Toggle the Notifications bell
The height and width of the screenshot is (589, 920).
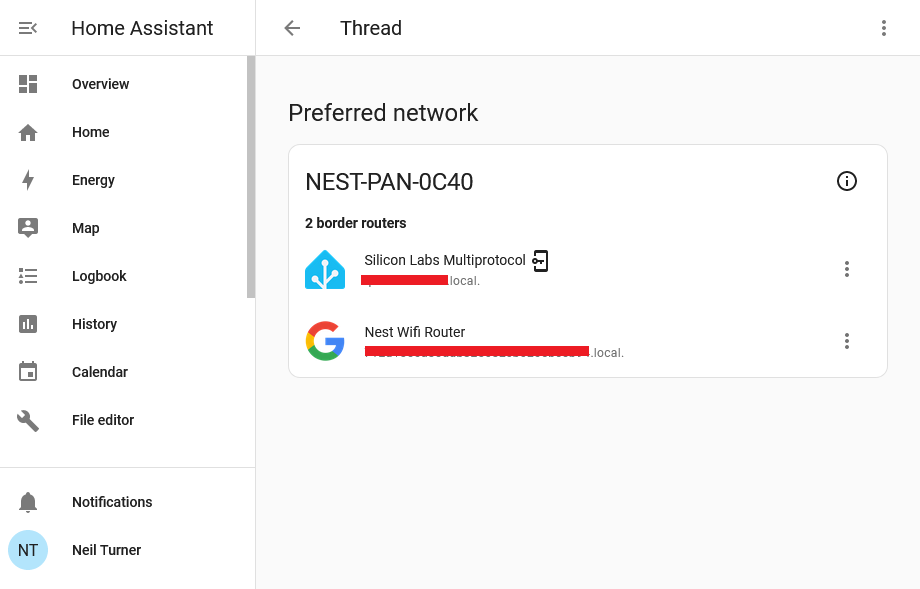point(28,502)
